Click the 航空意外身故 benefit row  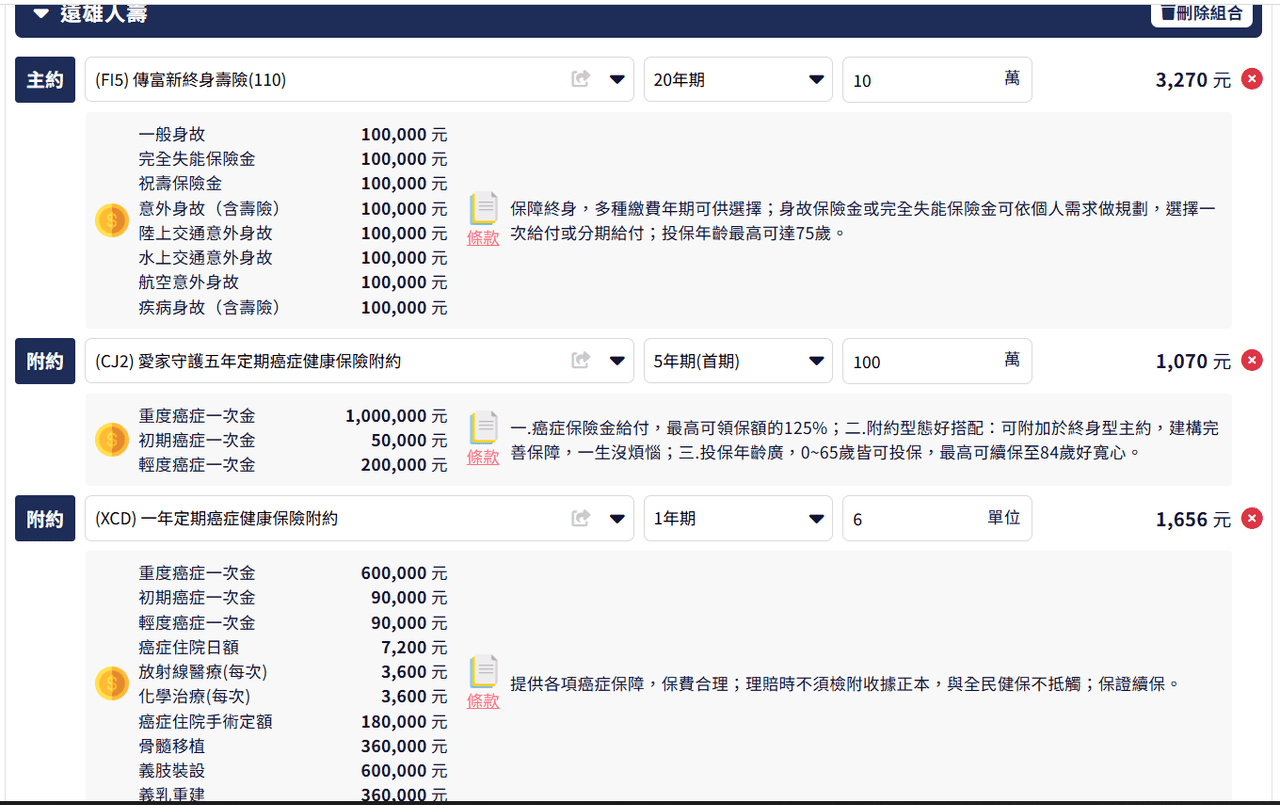[x=293, y=282]
